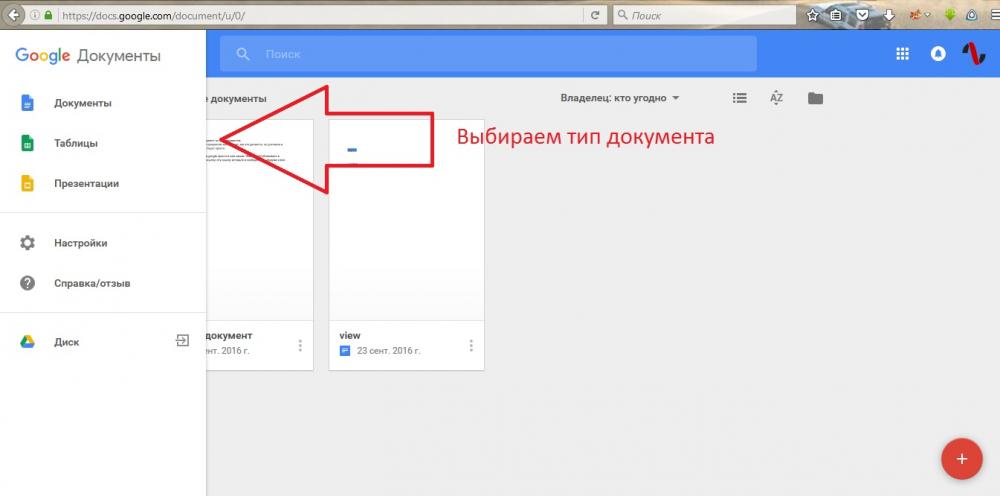Click the Google Документы logo

pyautogui.click(x=88, y=56)
